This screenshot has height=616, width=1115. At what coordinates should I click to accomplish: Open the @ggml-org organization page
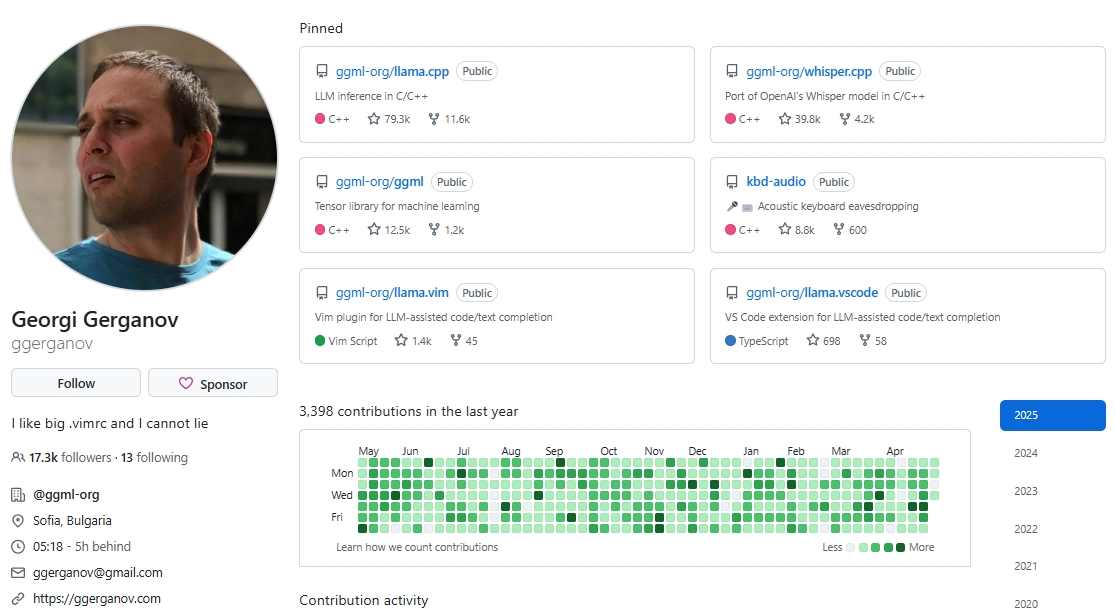(66, 494)
